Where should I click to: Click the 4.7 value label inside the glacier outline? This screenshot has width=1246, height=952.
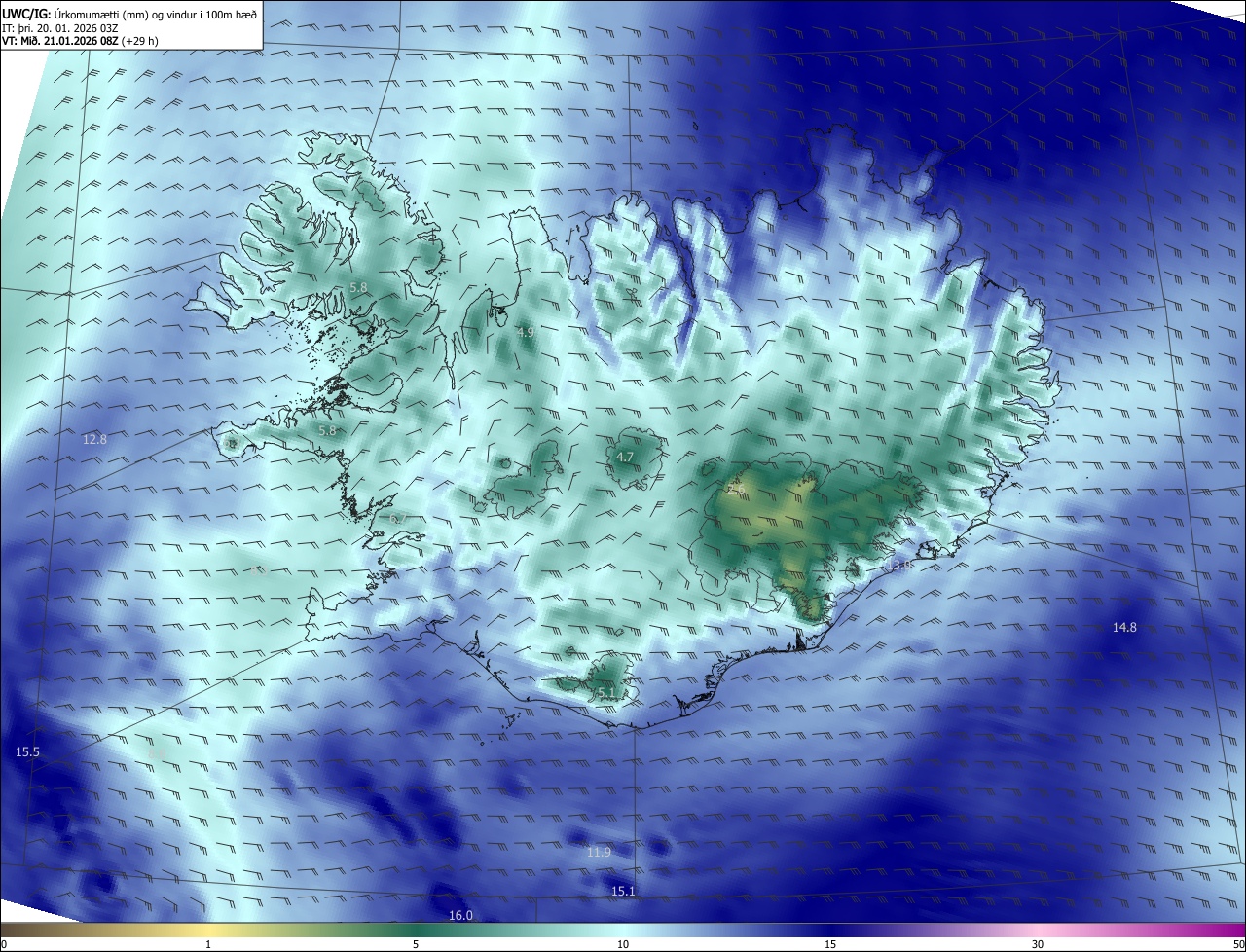coord(625,458)
